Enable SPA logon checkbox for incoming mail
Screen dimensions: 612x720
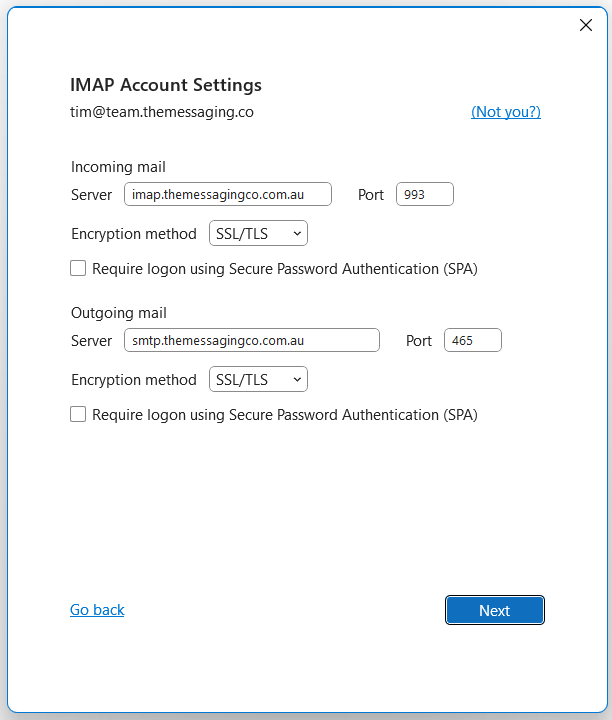tap(78, 268)
